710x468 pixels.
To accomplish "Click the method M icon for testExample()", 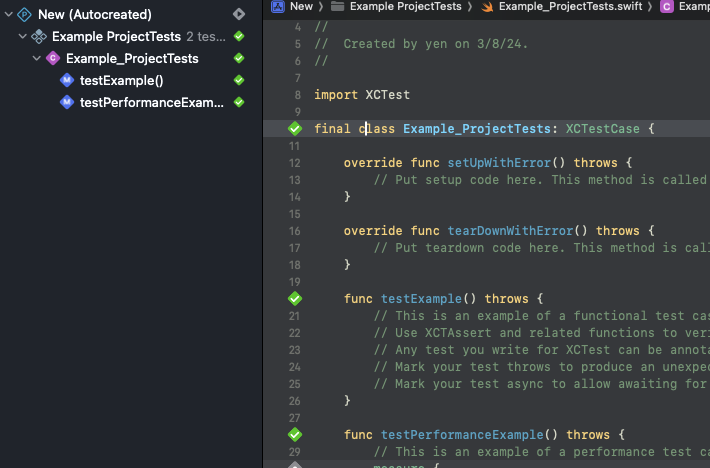I will coord(67,81).
